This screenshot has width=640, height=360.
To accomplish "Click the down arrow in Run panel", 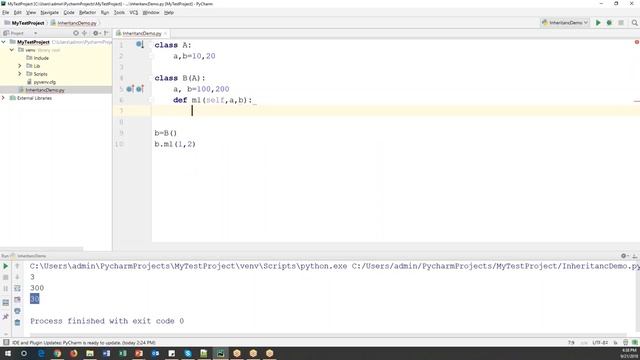I will coord(17,277).
